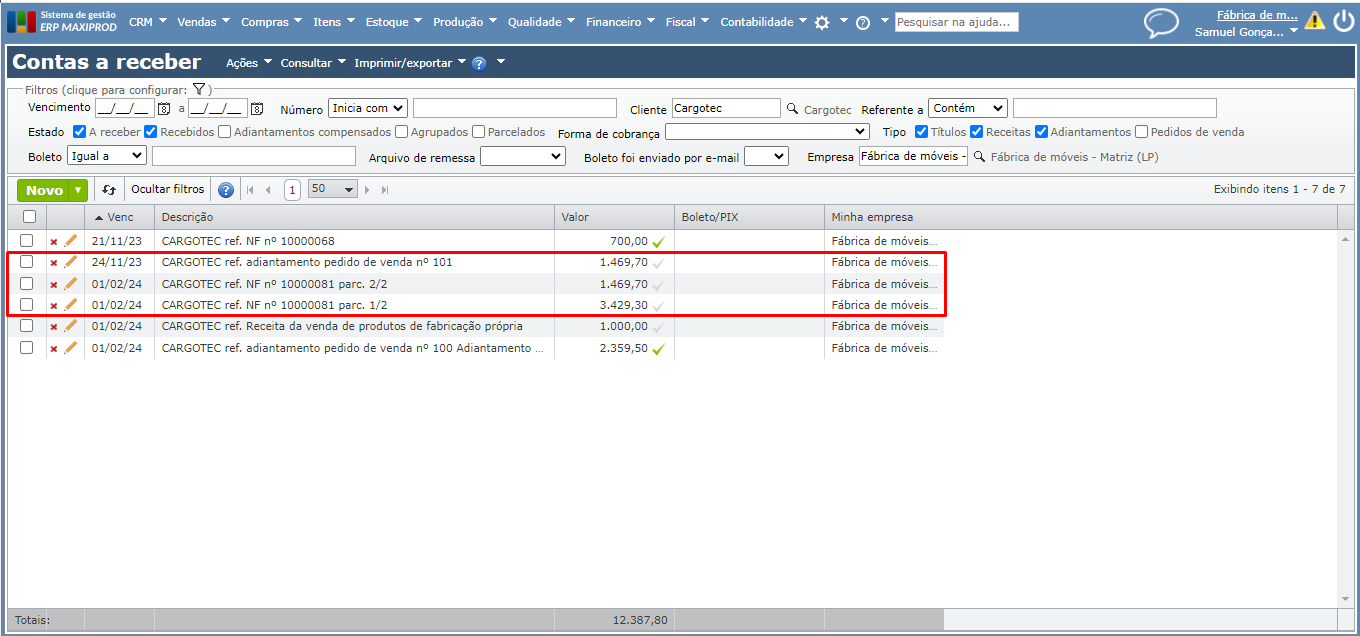The height and width of the screenshot is (636, 1360).
Task: Open the Boleto 'Igual a' dropdown
Action: click(x=107, y=156)
